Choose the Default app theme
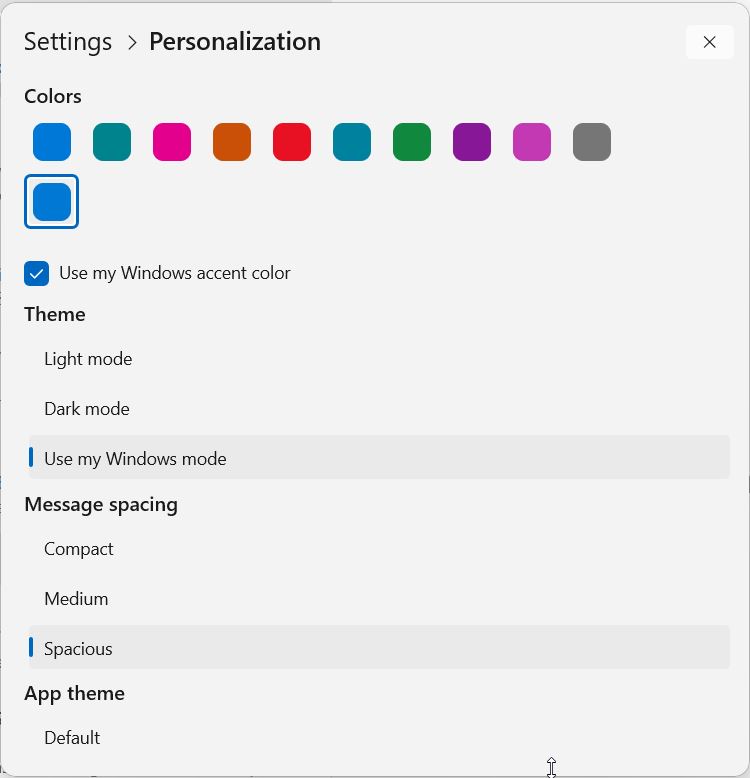Viewport: 750px width, 778px height. (x=72, y=738)
